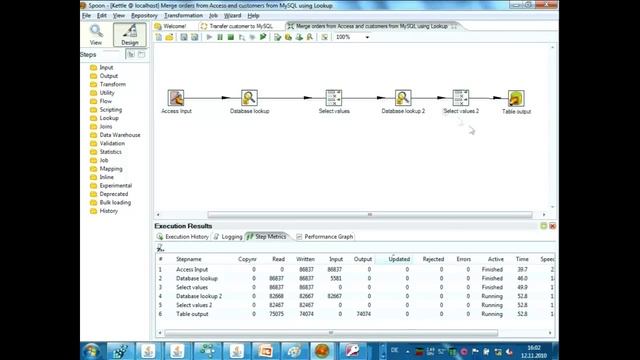Expand the History folder
The height and width of the screenshot is (360, 640).
click(104, 211)
